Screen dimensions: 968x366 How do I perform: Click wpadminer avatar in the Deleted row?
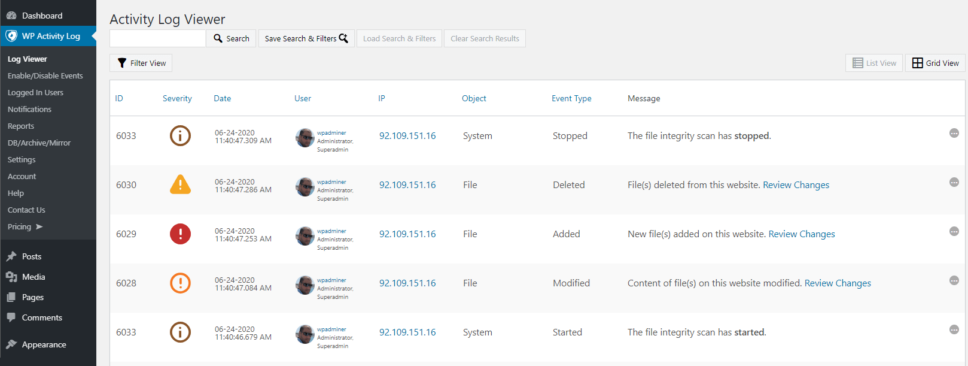coord(305,187)
